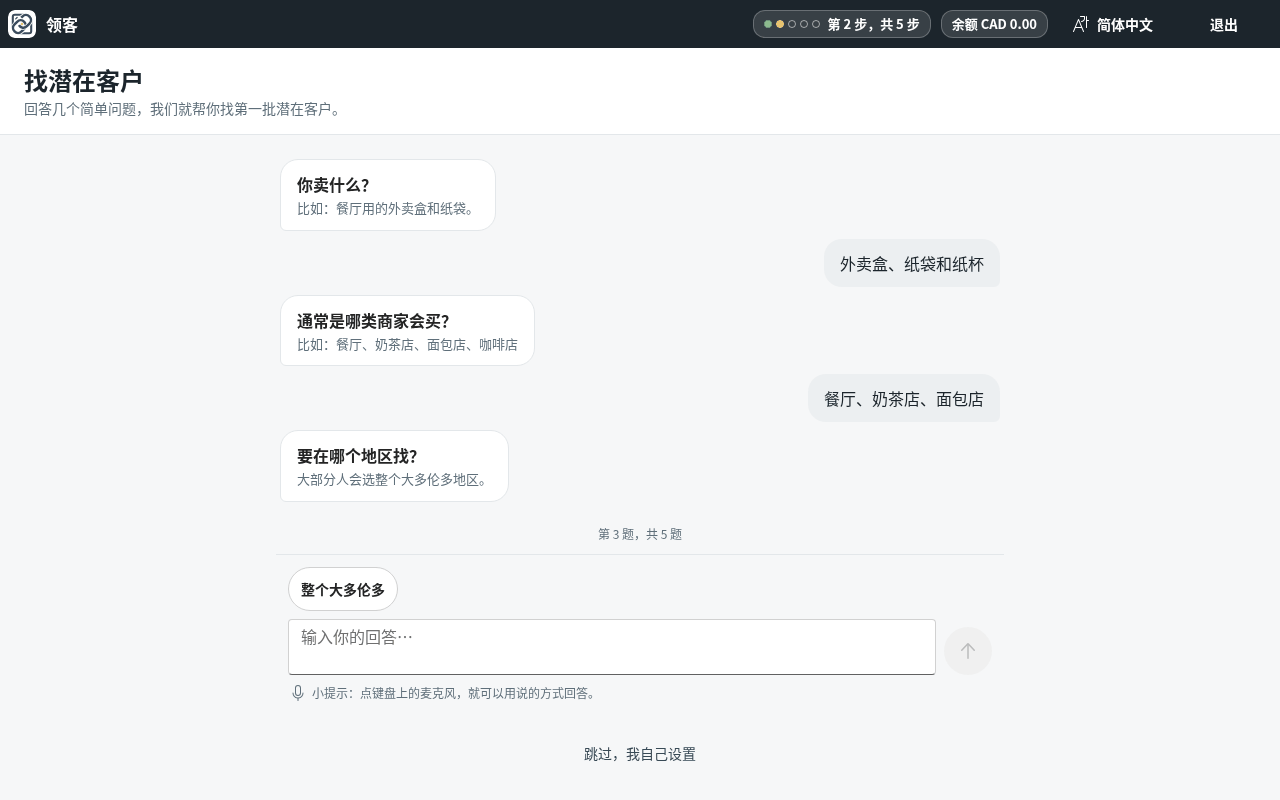Click the send arrow button
Viewport: 1280px width, 800px height.
click(x=968, y=651)
